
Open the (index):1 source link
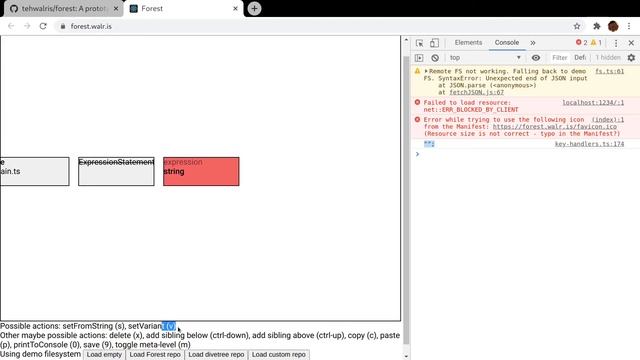[x=608, y=120]
